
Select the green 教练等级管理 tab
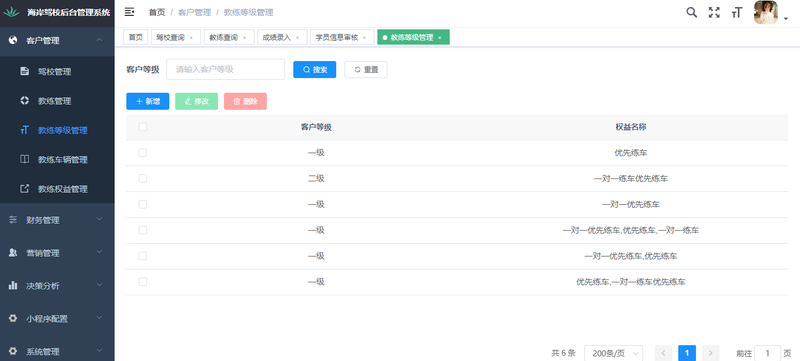pyautogui.click(x=412, y=38)
